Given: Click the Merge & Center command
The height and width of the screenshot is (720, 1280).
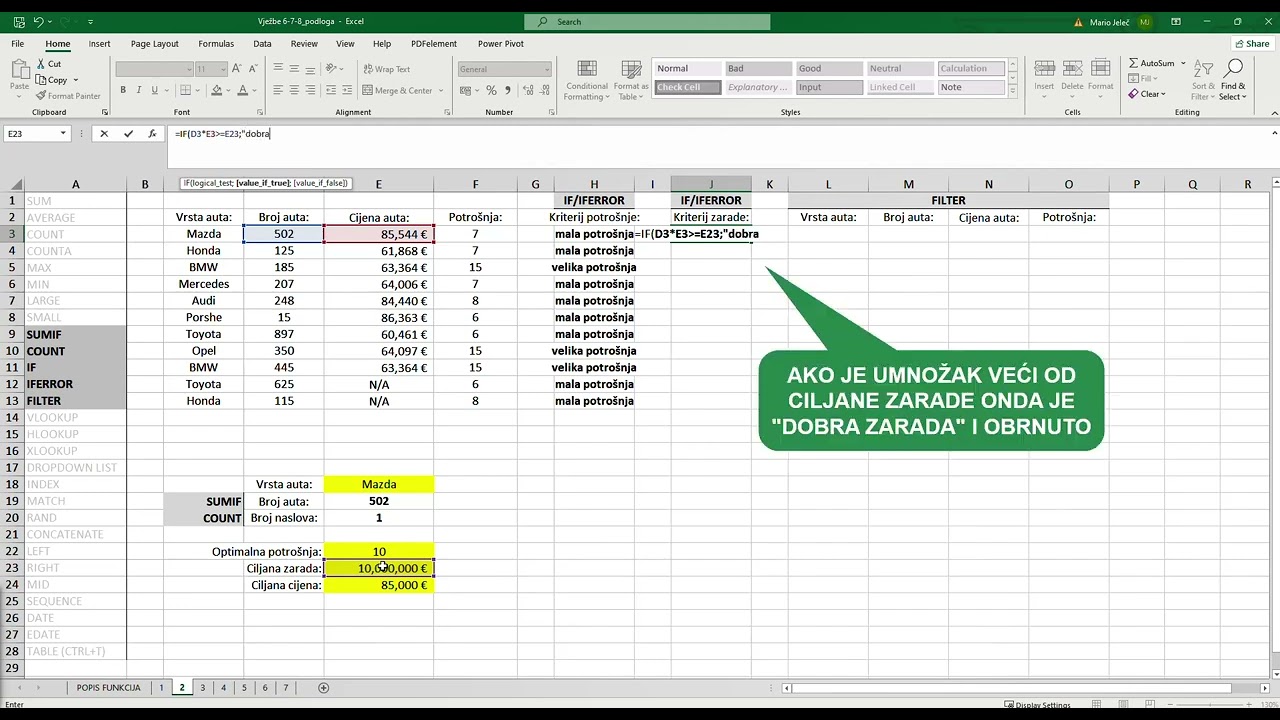Looking at the screenshot, I should click(x=398, y=90).
